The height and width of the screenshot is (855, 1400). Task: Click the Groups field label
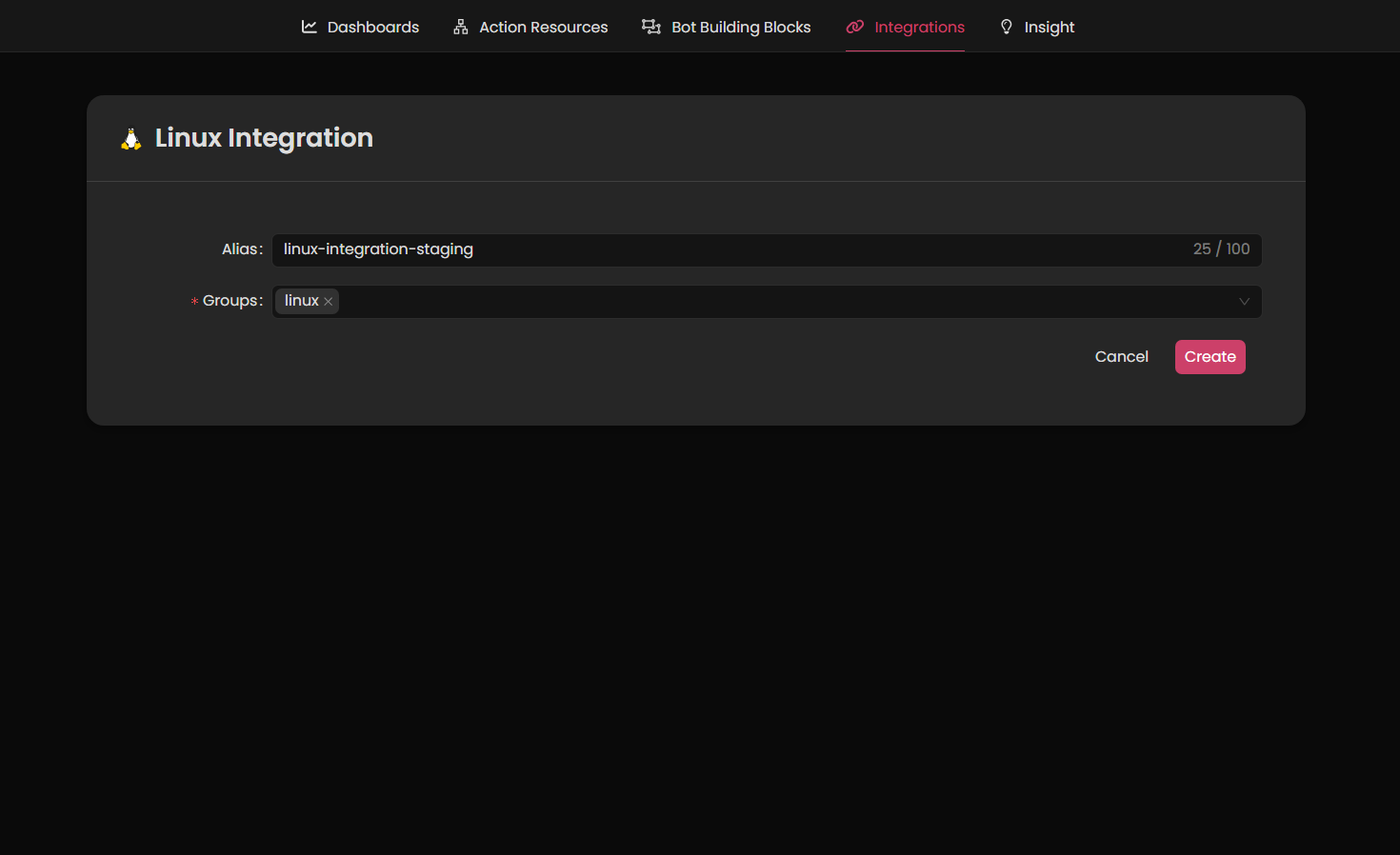click(232, 301)
